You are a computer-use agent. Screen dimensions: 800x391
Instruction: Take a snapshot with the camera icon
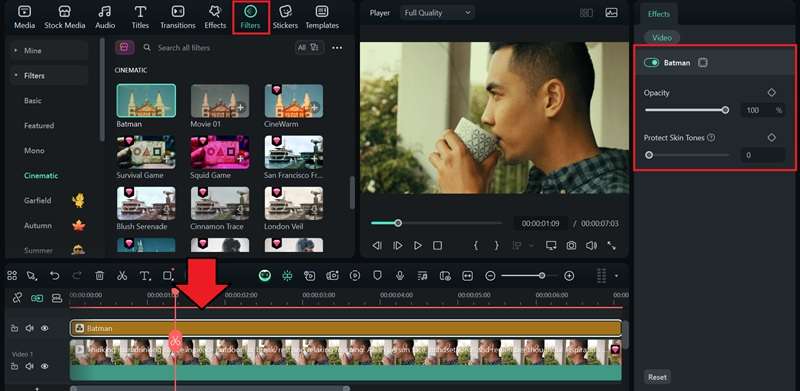(571, 246)
